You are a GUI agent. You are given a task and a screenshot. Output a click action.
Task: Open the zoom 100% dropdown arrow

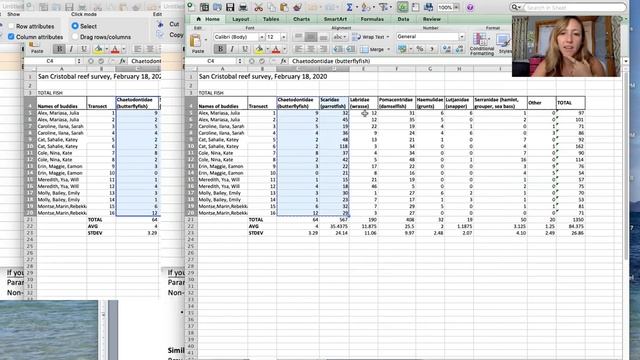click(x=456, y=7)
